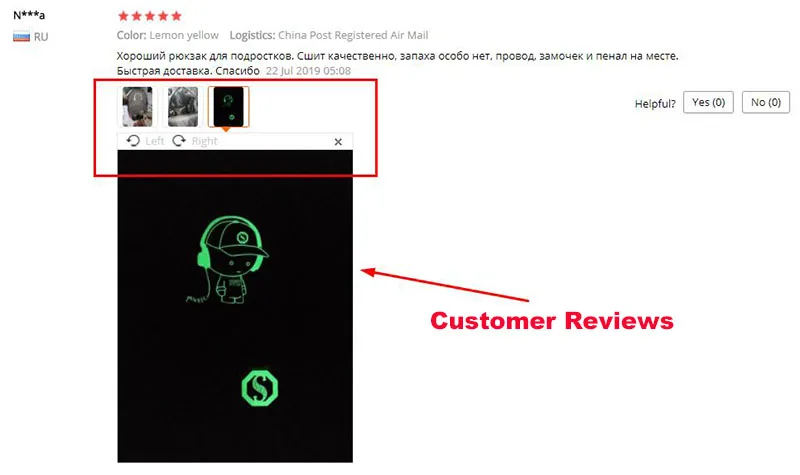Image resolution: width=800 pixels, height=475 pixels.
Task: Click the rotate right arrow icon
Action: [179, 141]
